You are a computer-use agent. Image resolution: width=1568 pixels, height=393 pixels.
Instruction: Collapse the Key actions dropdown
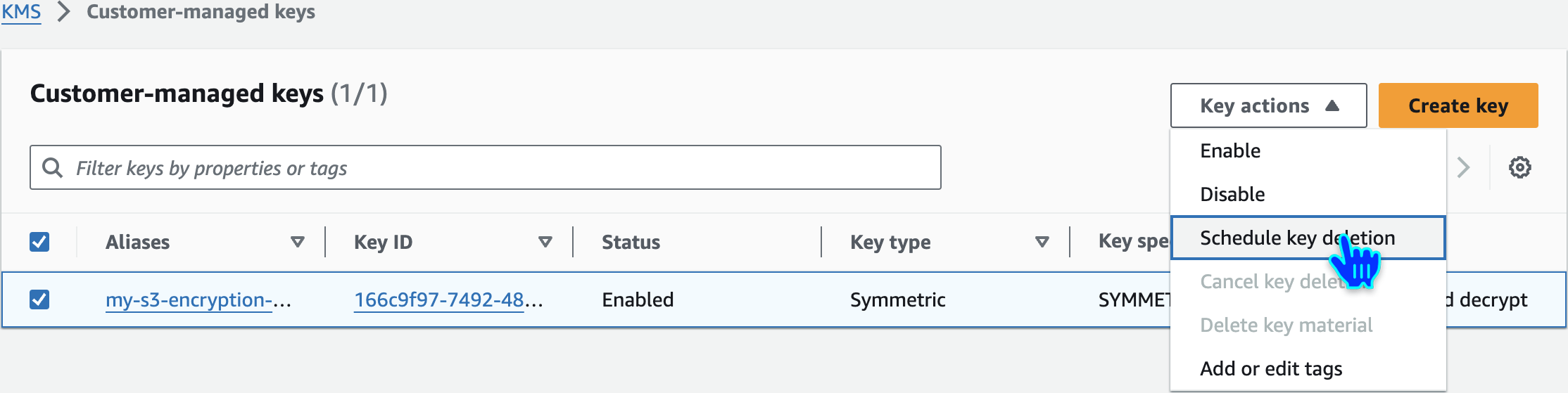pos(1268,105)
